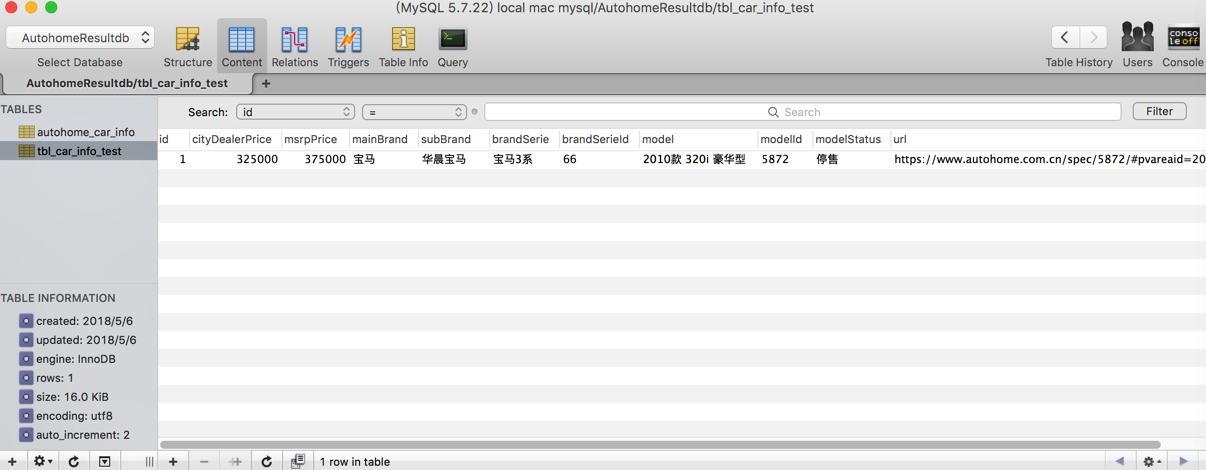Image resolution: width=1206 pixels, height=470 pixels.
Task: Sort by the url column header
Action: pyautogui.click(x=1047, y=139)
